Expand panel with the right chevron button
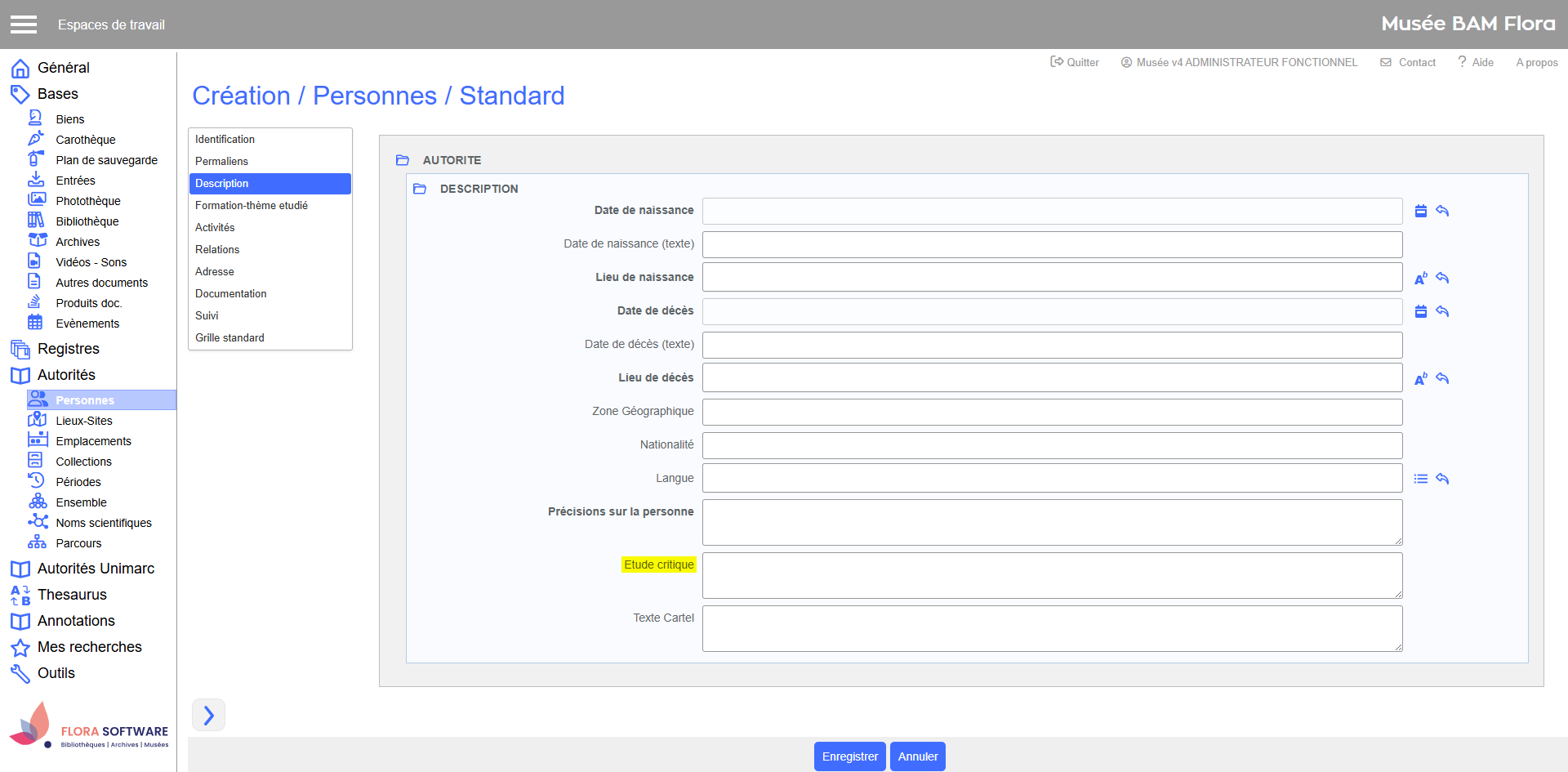Screen dimensions: 1568x772 click(208, 716)
